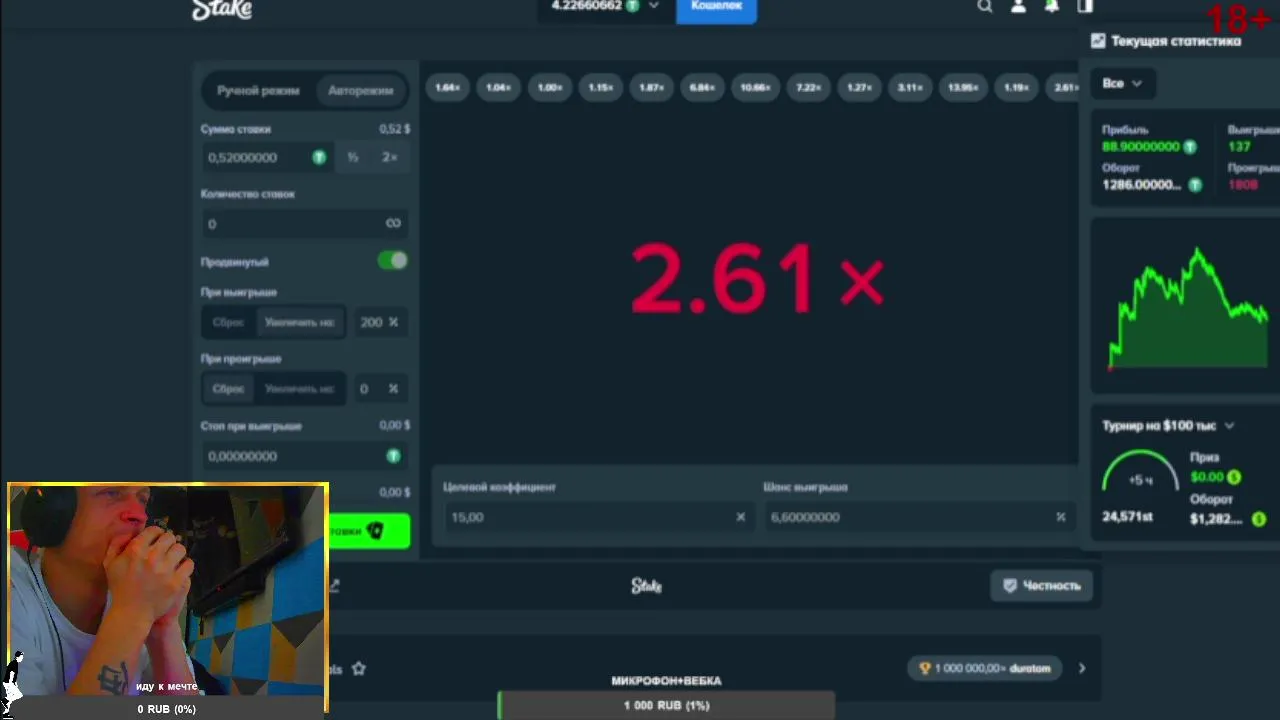Image resolution: width=1280 pixels, height=720 pixels.
Task: Click the infinity icon in Количество ставок
Action: tap(393, 223)
